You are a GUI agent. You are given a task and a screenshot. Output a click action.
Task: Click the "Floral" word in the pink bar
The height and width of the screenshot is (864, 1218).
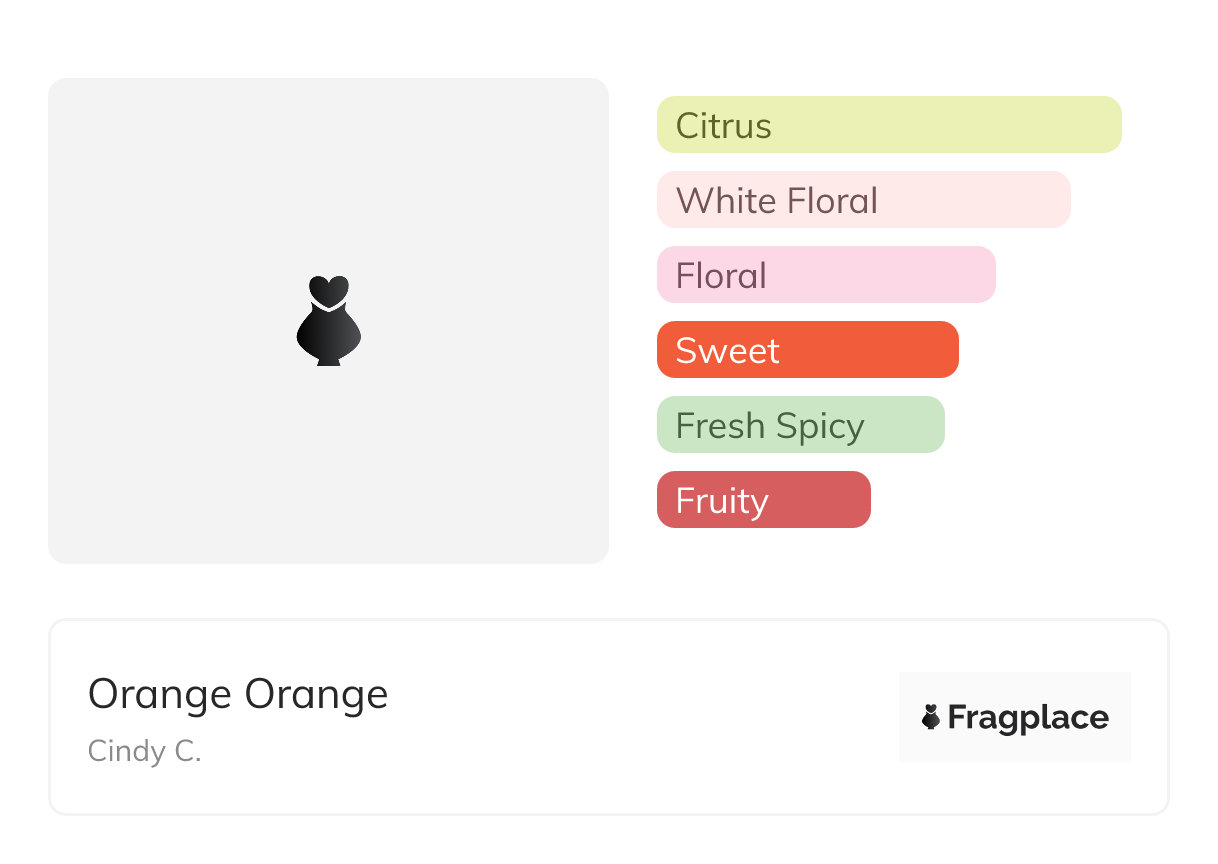click(721, 276)
